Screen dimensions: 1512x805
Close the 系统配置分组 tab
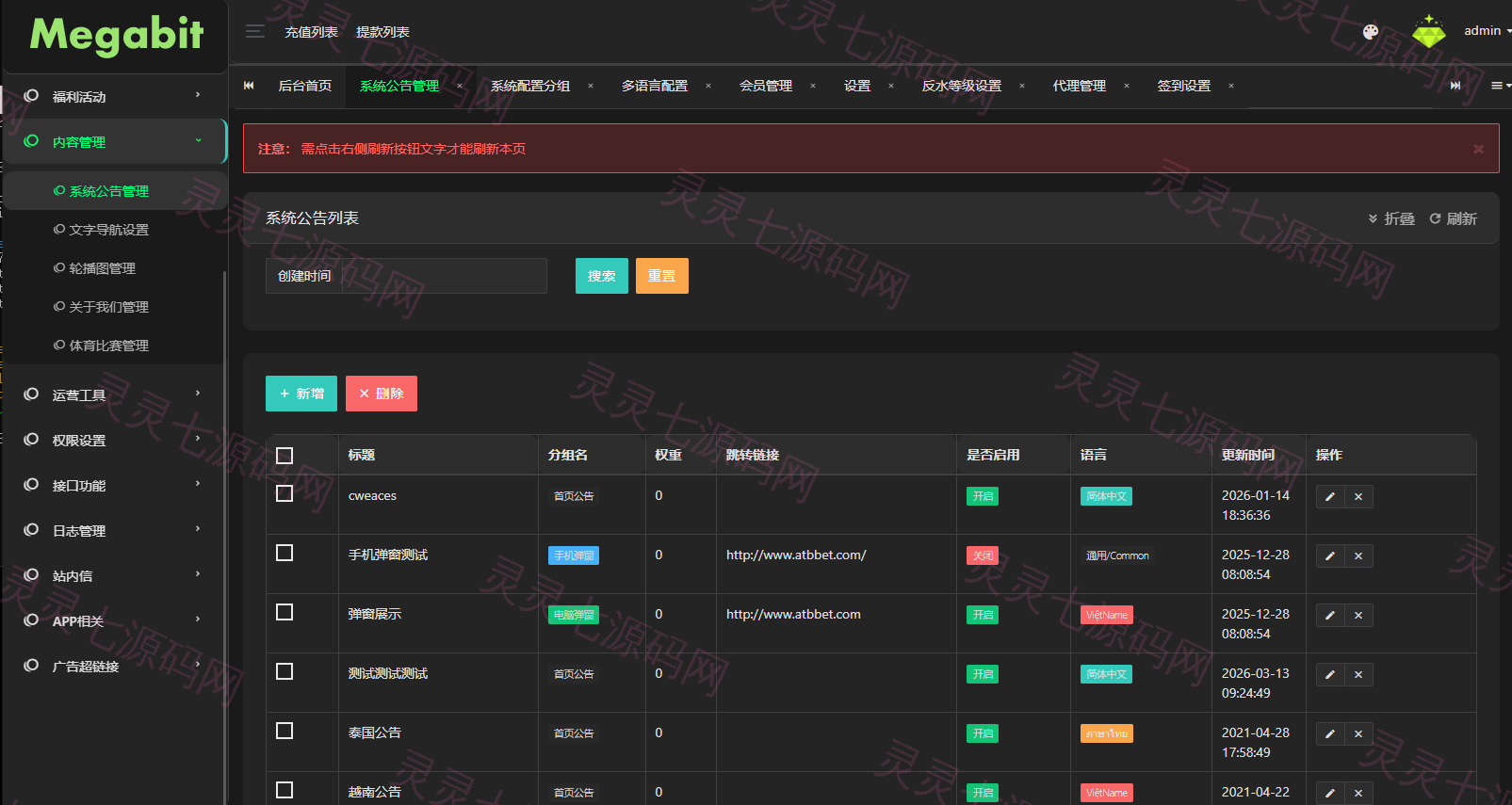[591, 86]
